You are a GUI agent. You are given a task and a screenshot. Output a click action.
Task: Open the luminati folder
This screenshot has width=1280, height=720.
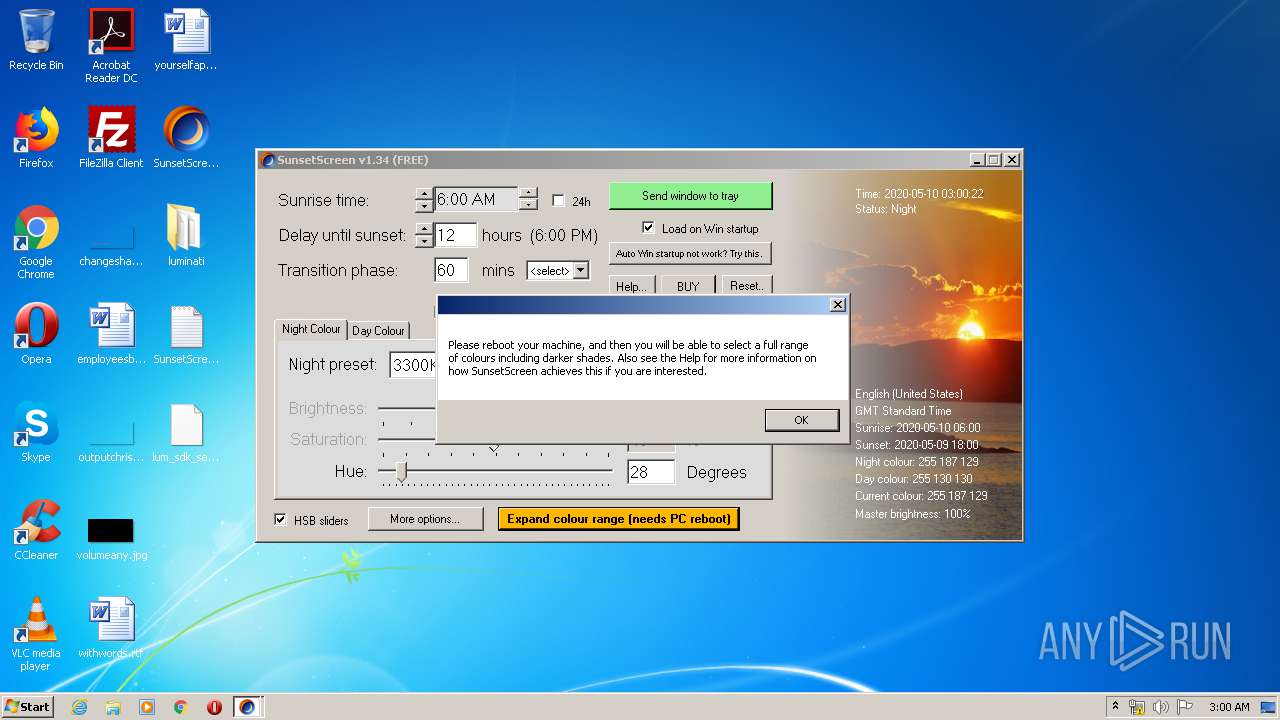click(x=186, y=236)
